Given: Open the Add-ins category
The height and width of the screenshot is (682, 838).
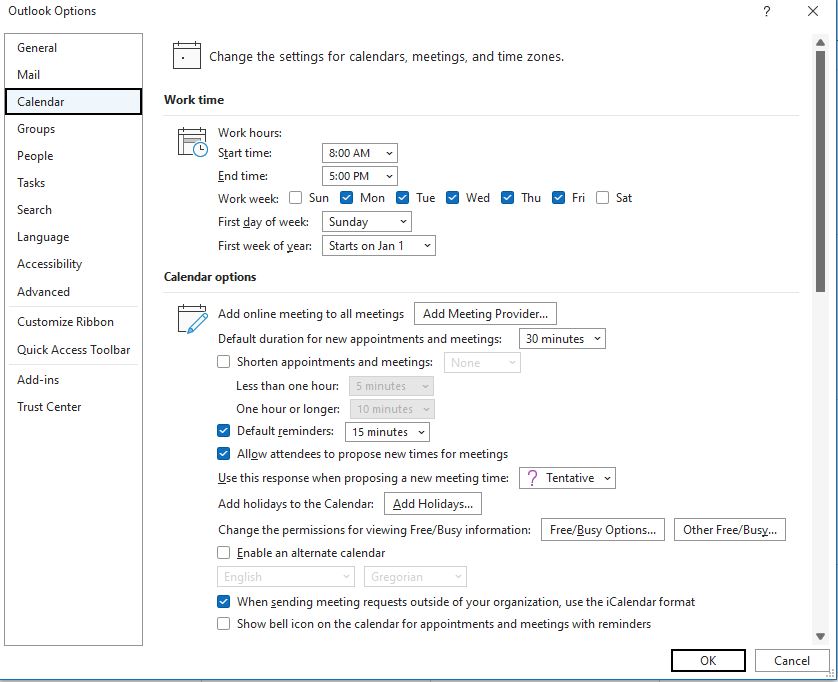Looking at the screenshot, I should [73, 379].
